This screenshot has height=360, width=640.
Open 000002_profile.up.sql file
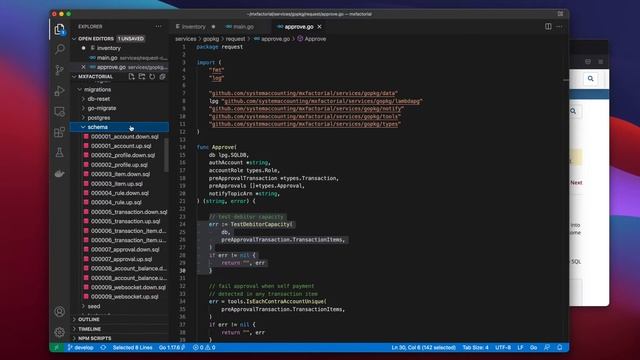click(120, 164)
